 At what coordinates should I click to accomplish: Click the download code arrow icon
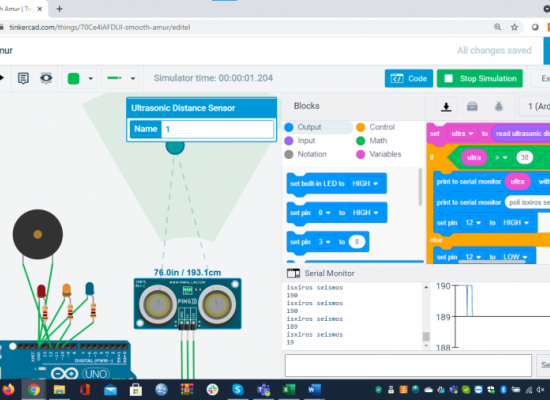point(446,106)
